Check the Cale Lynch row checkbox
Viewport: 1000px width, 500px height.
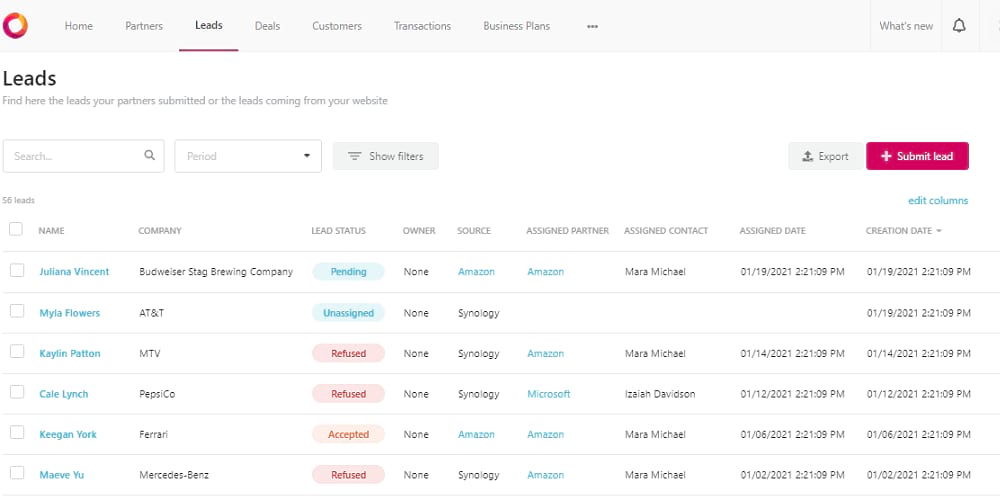click(17, 392)
